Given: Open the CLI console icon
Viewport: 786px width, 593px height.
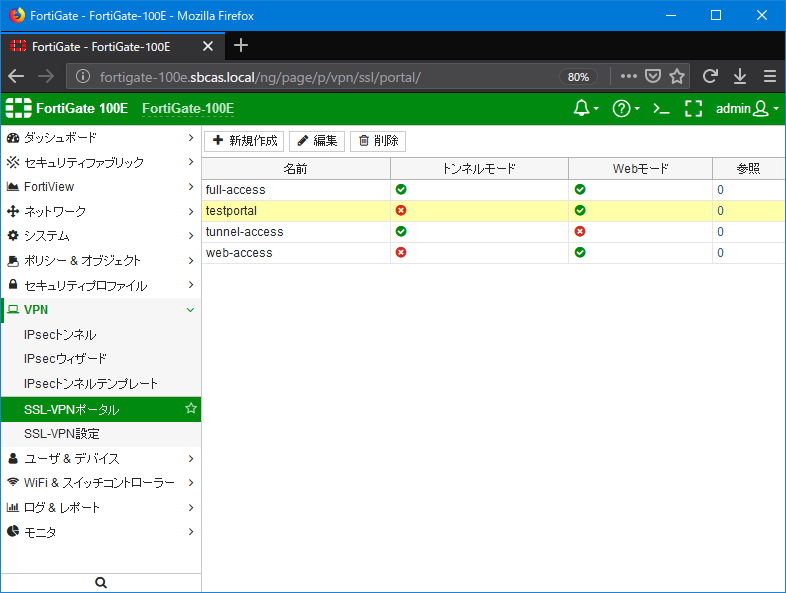Looking at the screenshot, I should 661,108.
